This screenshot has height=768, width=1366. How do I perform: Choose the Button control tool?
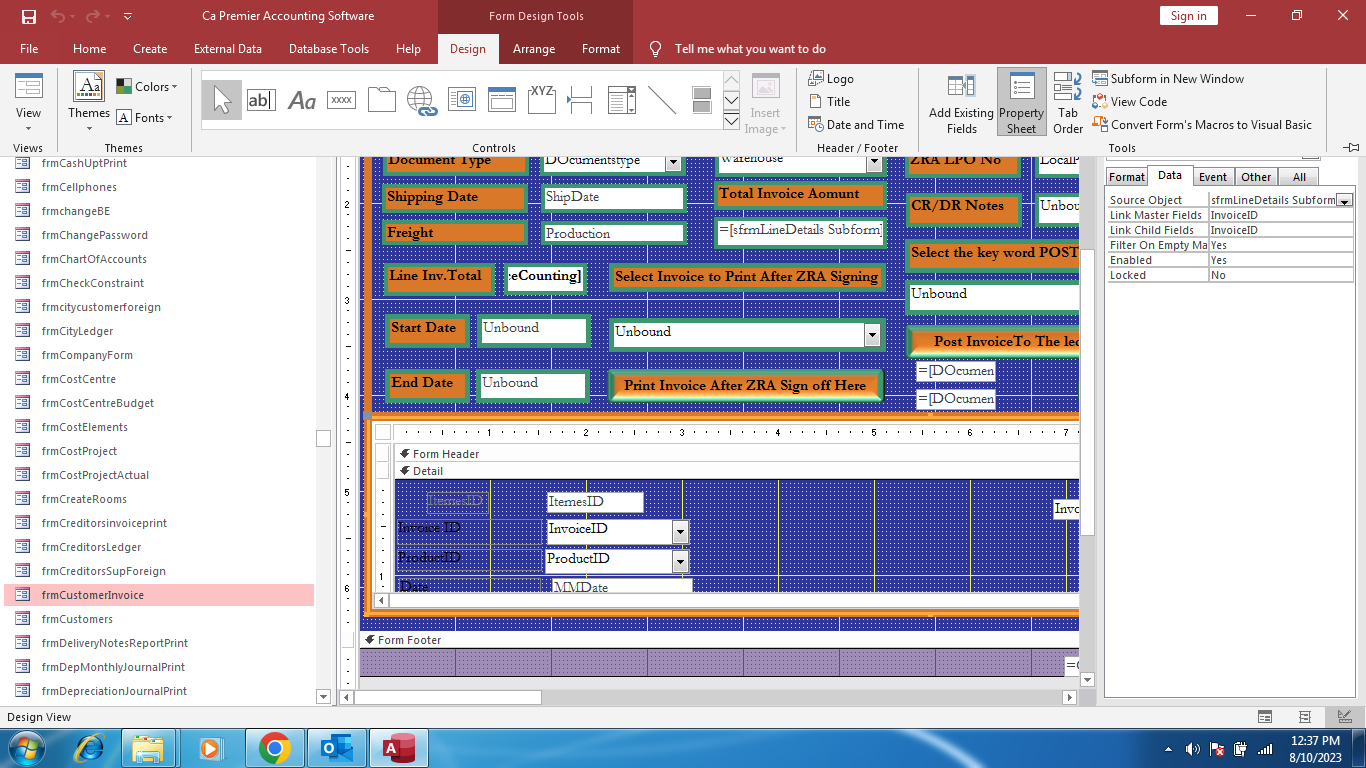[x=342, y=99]
